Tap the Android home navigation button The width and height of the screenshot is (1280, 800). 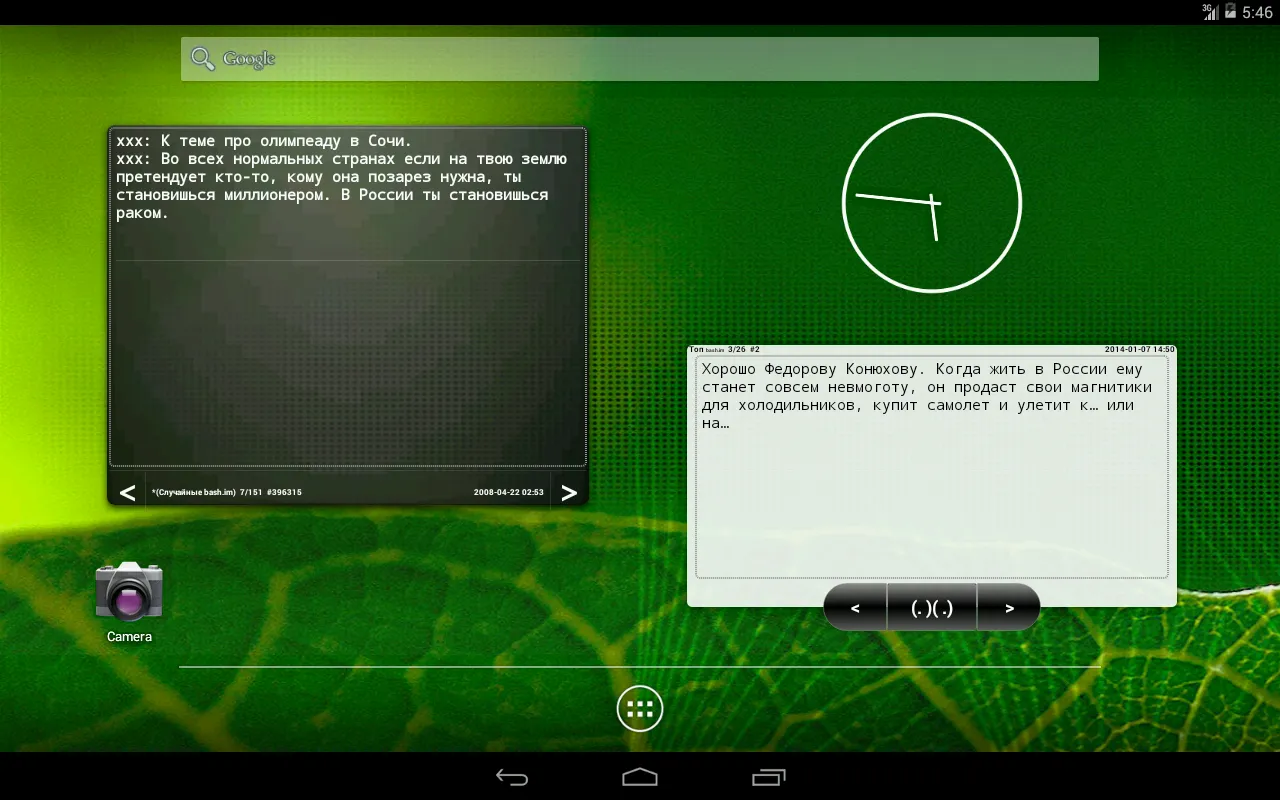click(x=640, y=777)
